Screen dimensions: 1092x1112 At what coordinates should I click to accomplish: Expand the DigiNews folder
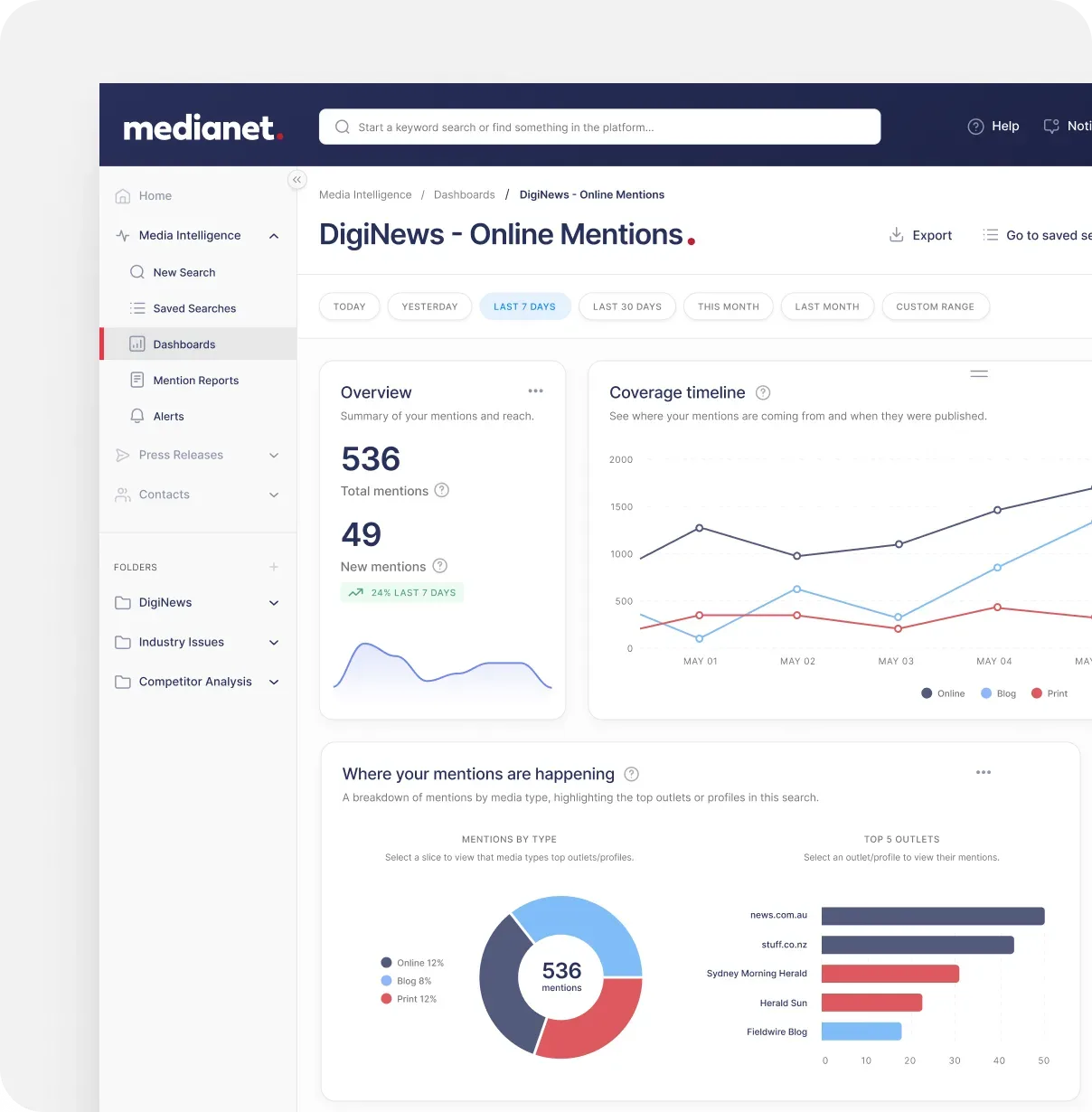pos(274,603)
